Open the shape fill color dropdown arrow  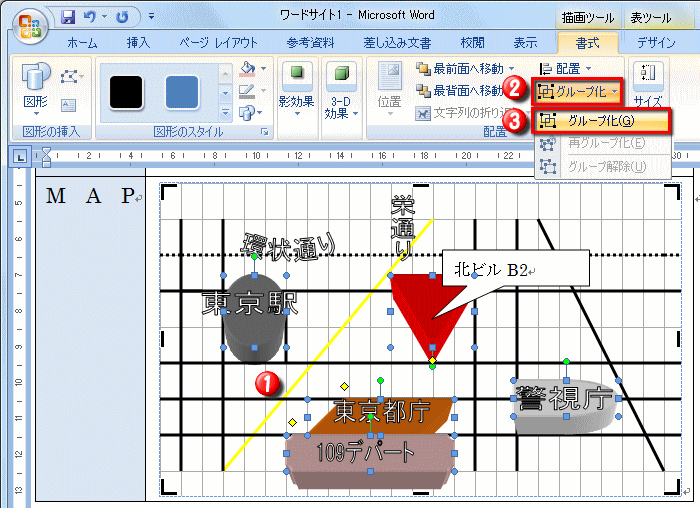(x=263, y=69)
